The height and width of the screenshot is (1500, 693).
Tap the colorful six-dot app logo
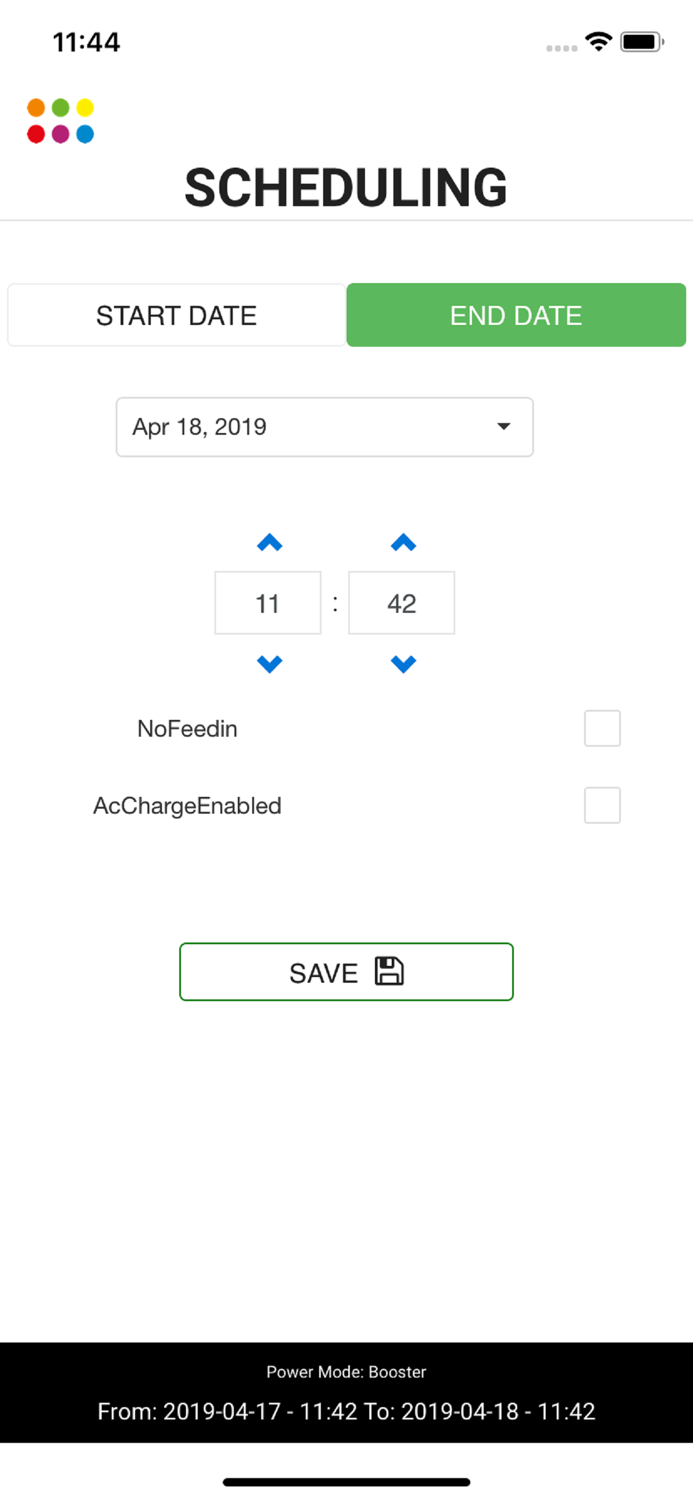coord(60,119)
